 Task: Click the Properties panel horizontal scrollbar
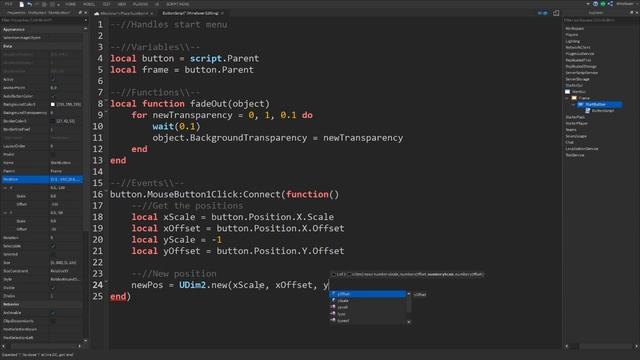pos(42,346)
